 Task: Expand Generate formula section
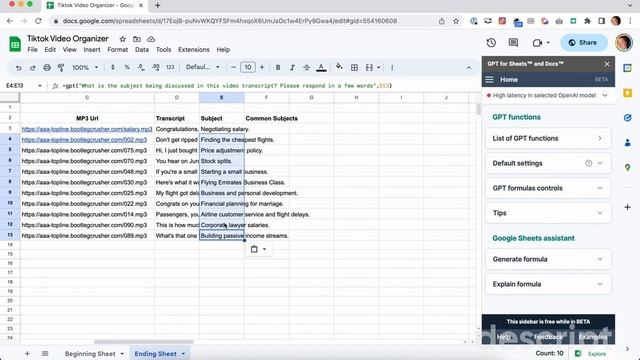[x=548, y=259]
